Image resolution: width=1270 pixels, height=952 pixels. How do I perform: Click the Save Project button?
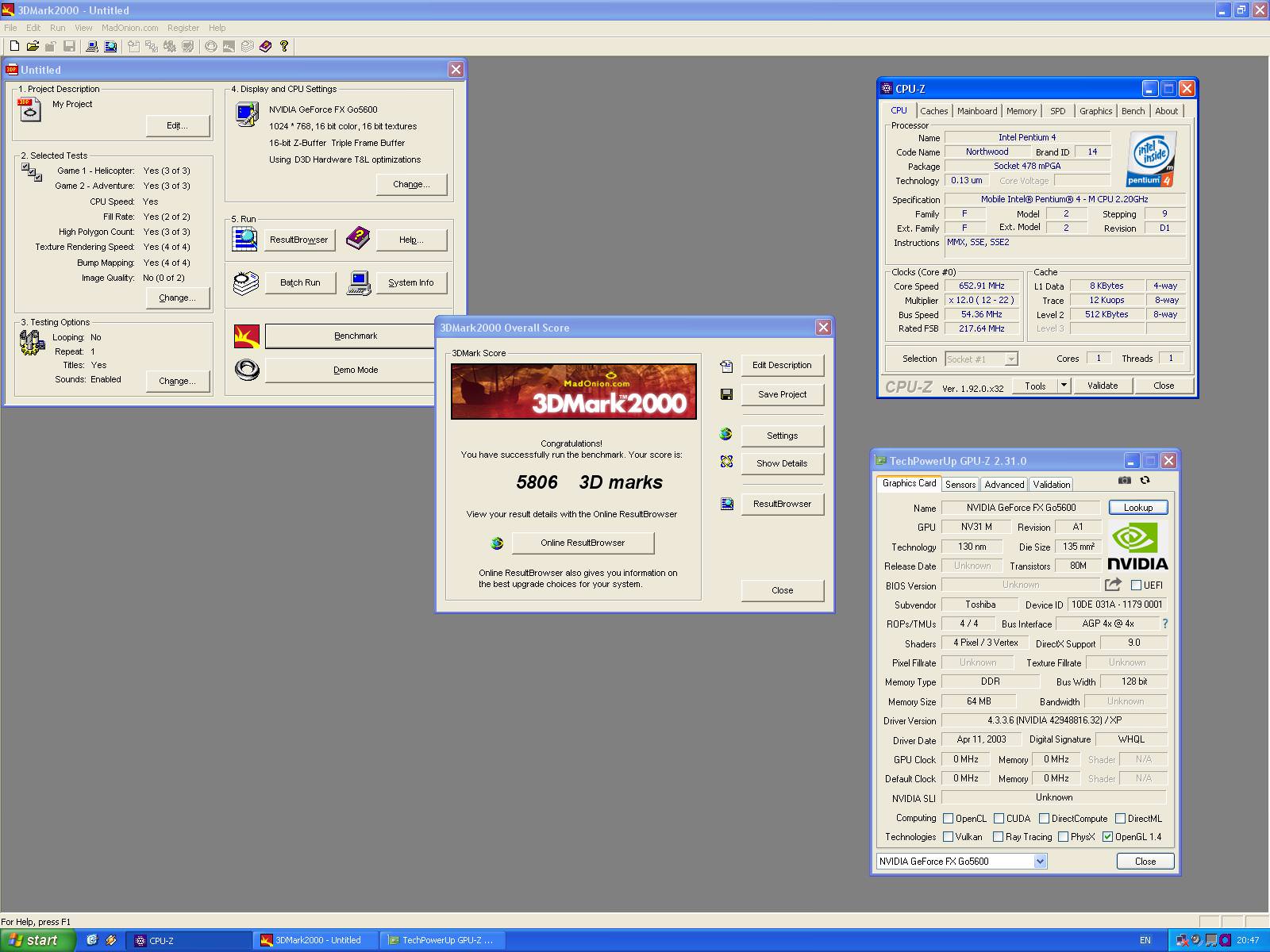pyautogui.click(x=782, y=394)
